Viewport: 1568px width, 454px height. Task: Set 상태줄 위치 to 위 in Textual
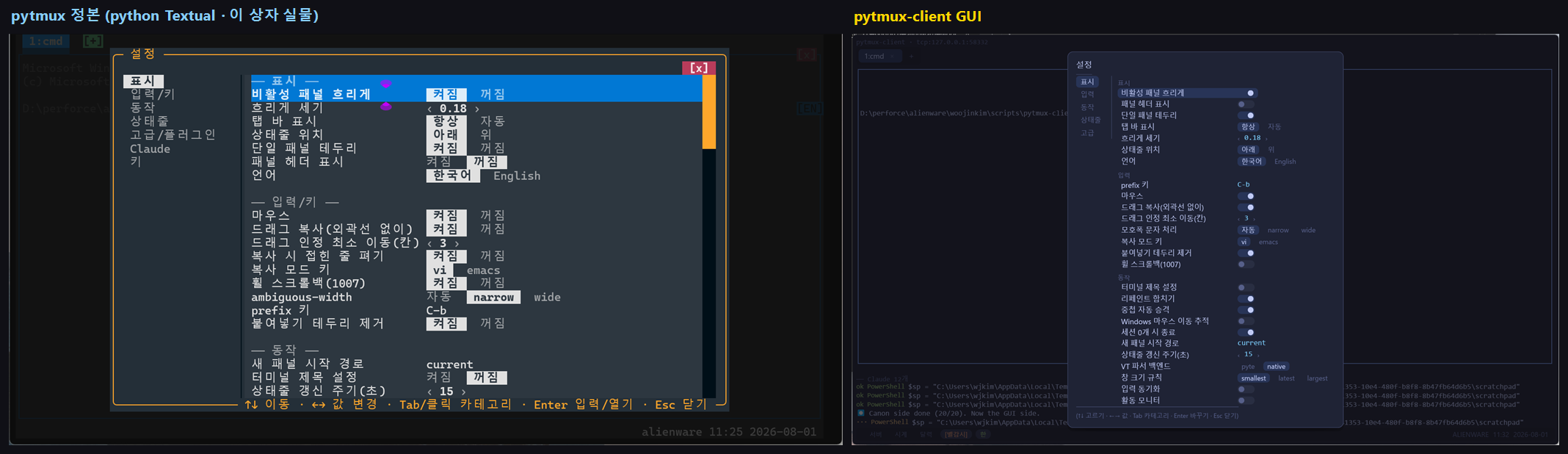[x=486, y=135]
